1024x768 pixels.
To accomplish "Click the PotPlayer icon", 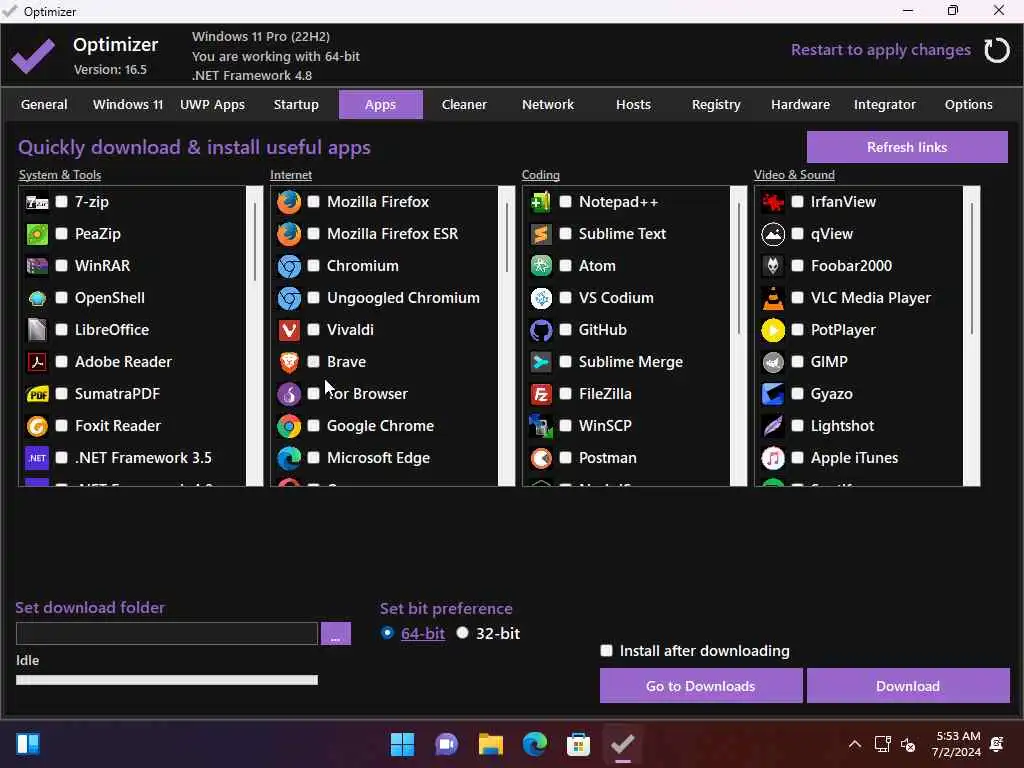I will pyautogui.click(x=773, y=330).
